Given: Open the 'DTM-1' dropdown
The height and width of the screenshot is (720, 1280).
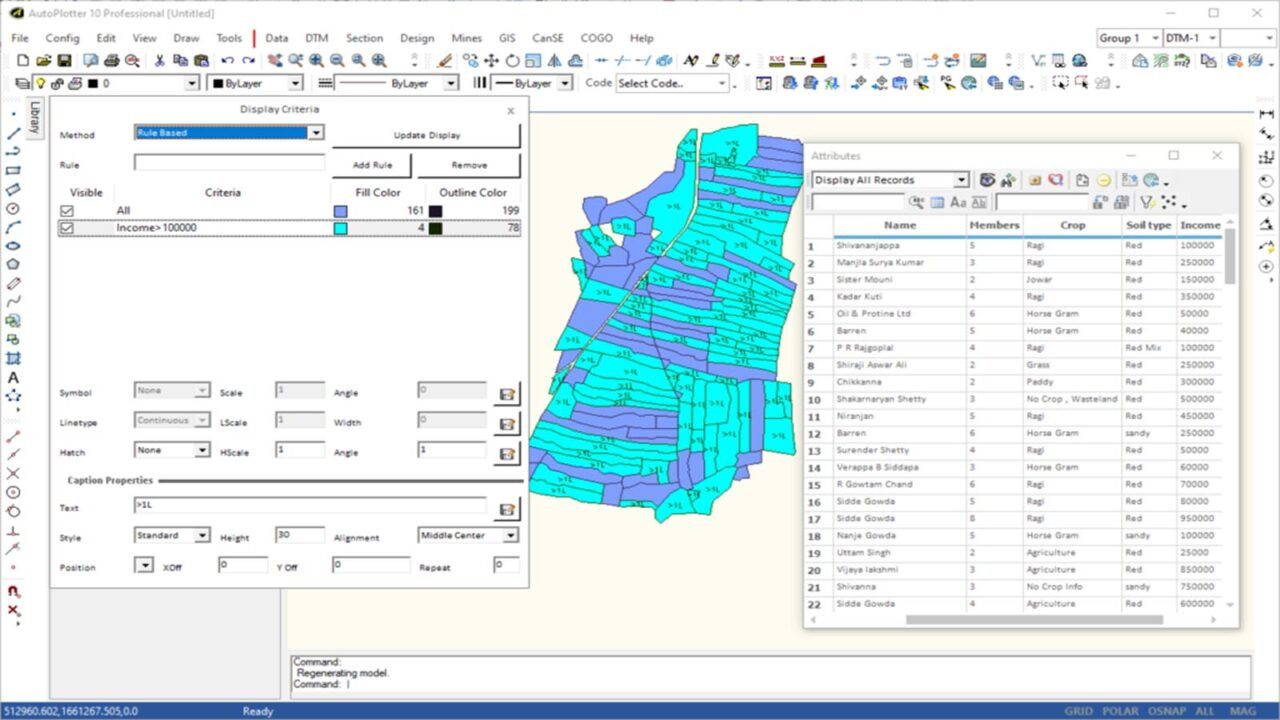Looking at the screenshot, I should (x=1213, y=38).
